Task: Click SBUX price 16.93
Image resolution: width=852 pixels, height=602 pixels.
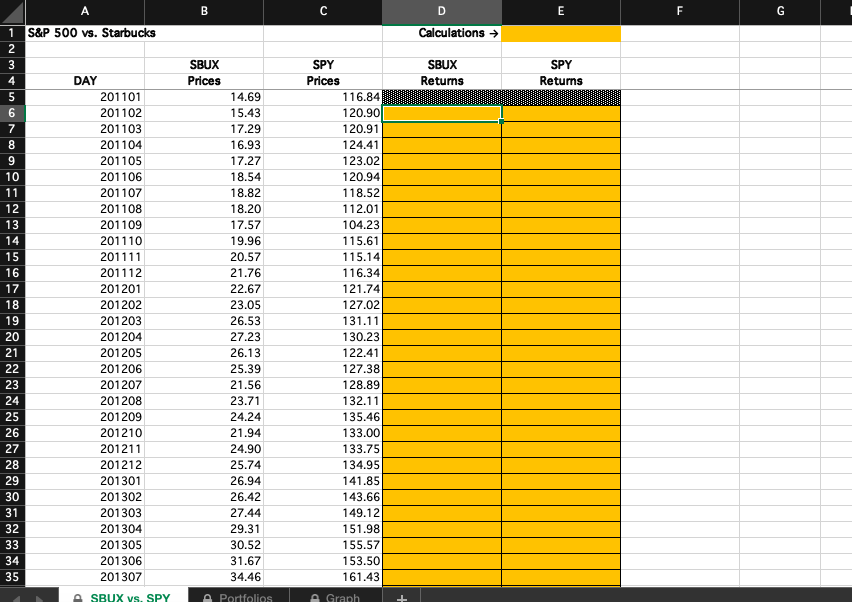Action: pos(204,145)
